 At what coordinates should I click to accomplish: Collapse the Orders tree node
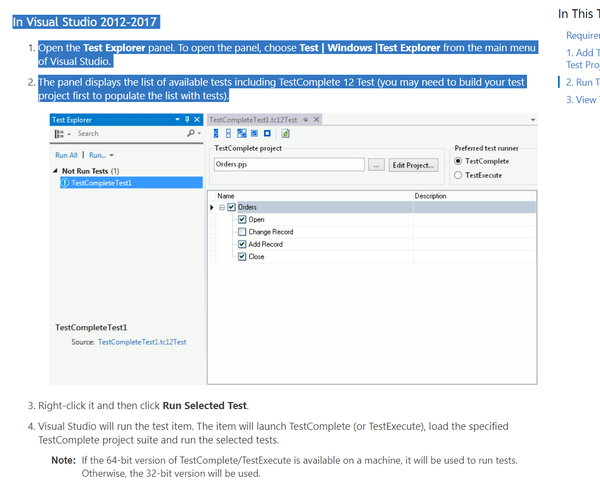point(221,207)
